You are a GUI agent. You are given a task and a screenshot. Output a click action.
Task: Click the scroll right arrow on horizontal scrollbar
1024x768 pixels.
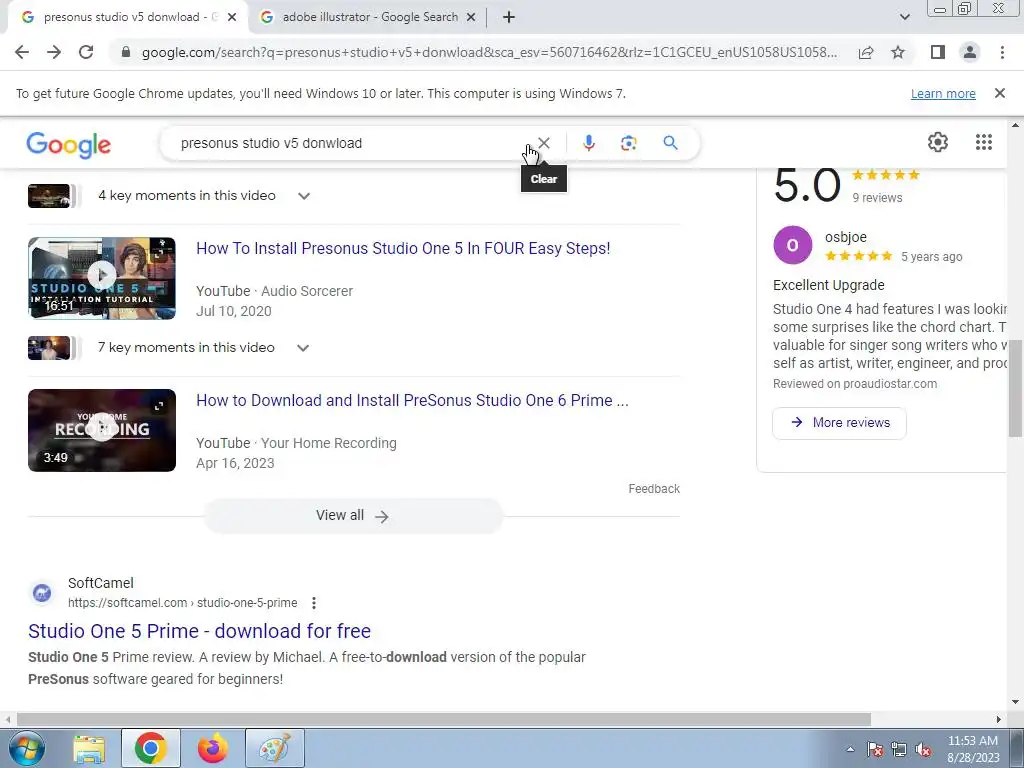[999, 719]
